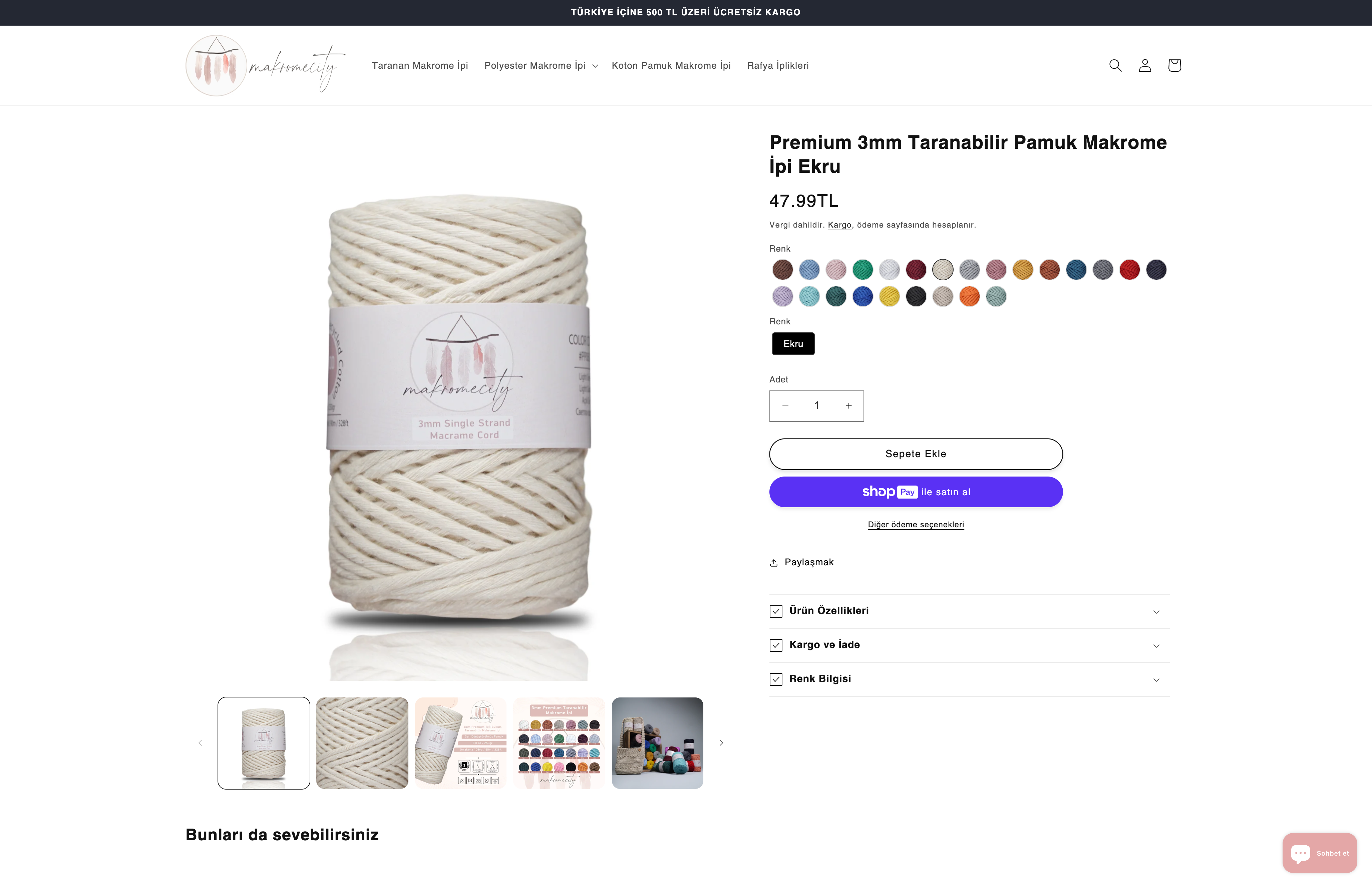This screenshot has height=887, width=1372.
Task: Open the Sohbet et chat bubble
Action: (1319, 853)
